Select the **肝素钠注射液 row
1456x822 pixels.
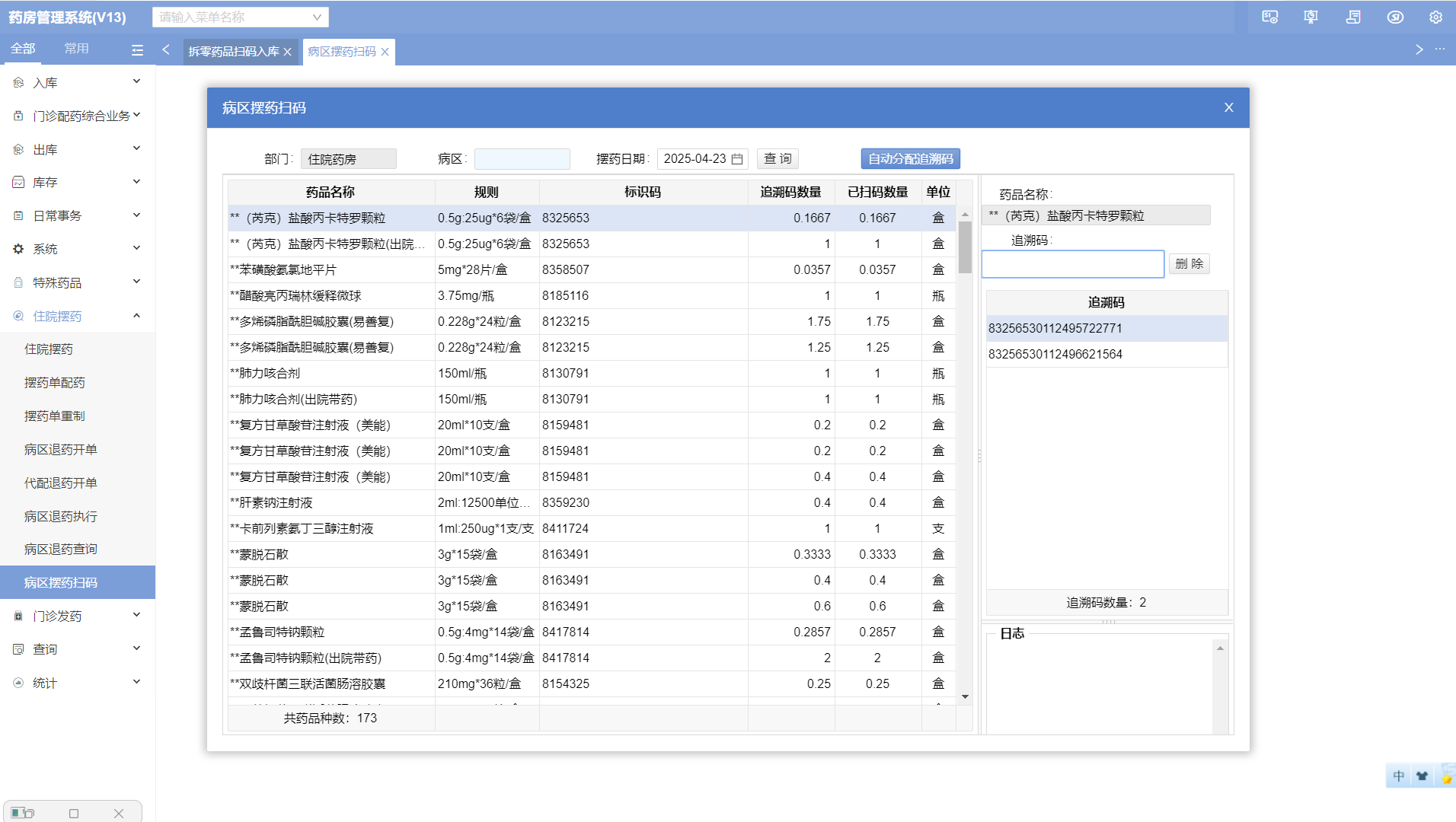[x=592, y=503]
